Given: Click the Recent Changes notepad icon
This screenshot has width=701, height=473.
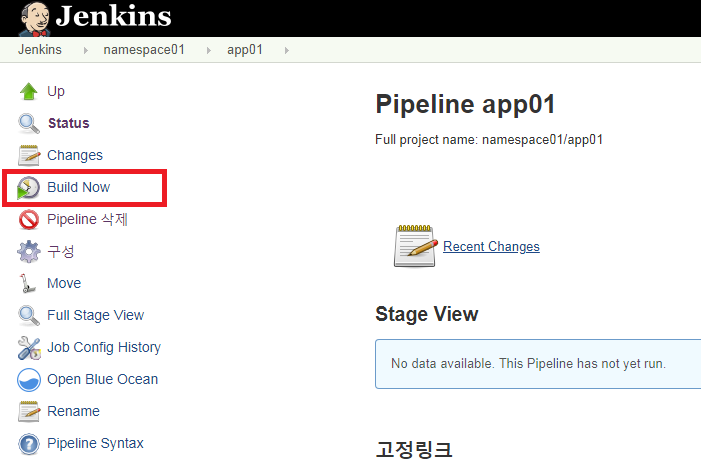Looking at the screenshot, I should pos(415,246).
